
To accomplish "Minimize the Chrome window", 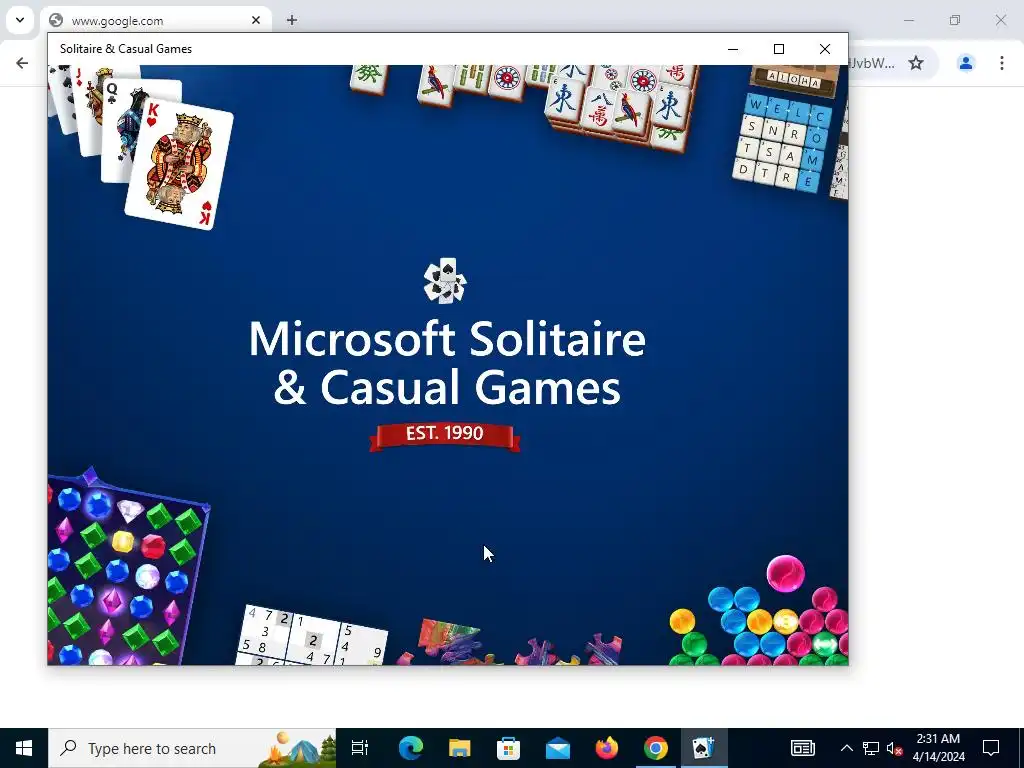I will coord(908,20).
